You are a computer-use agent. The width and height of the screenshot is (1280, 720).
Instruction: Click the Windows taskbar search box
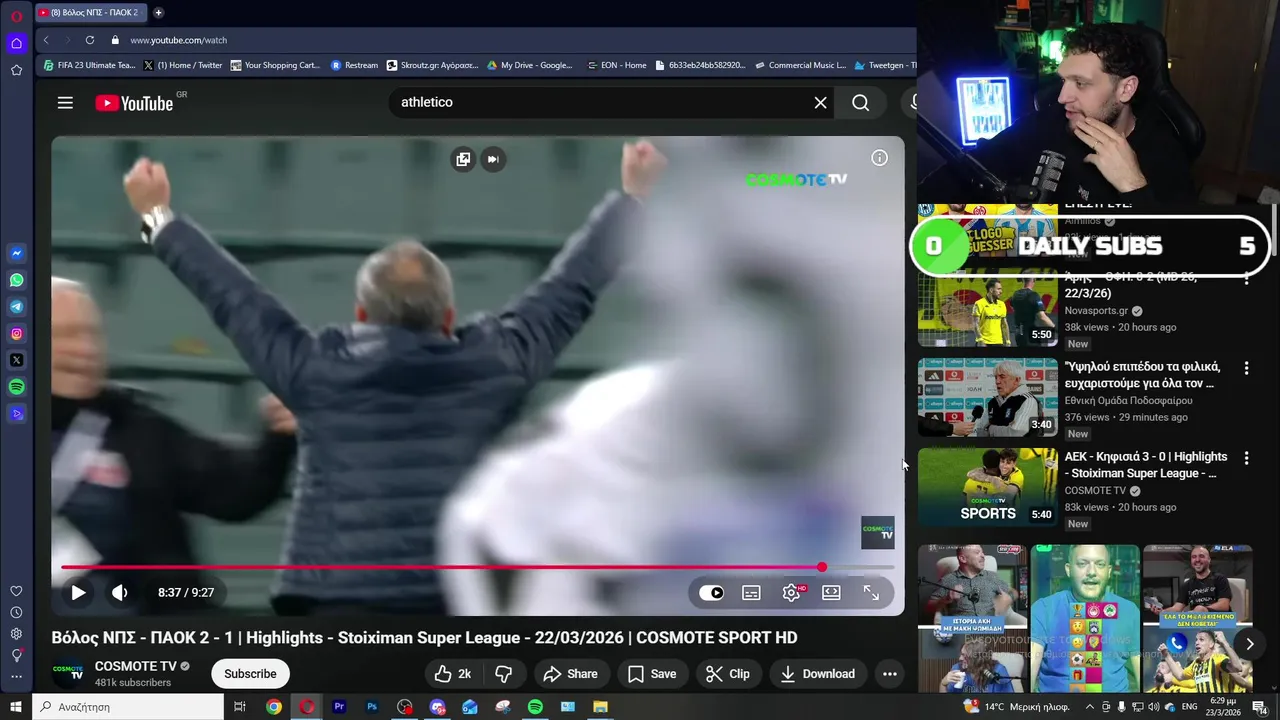pos(129,707)
